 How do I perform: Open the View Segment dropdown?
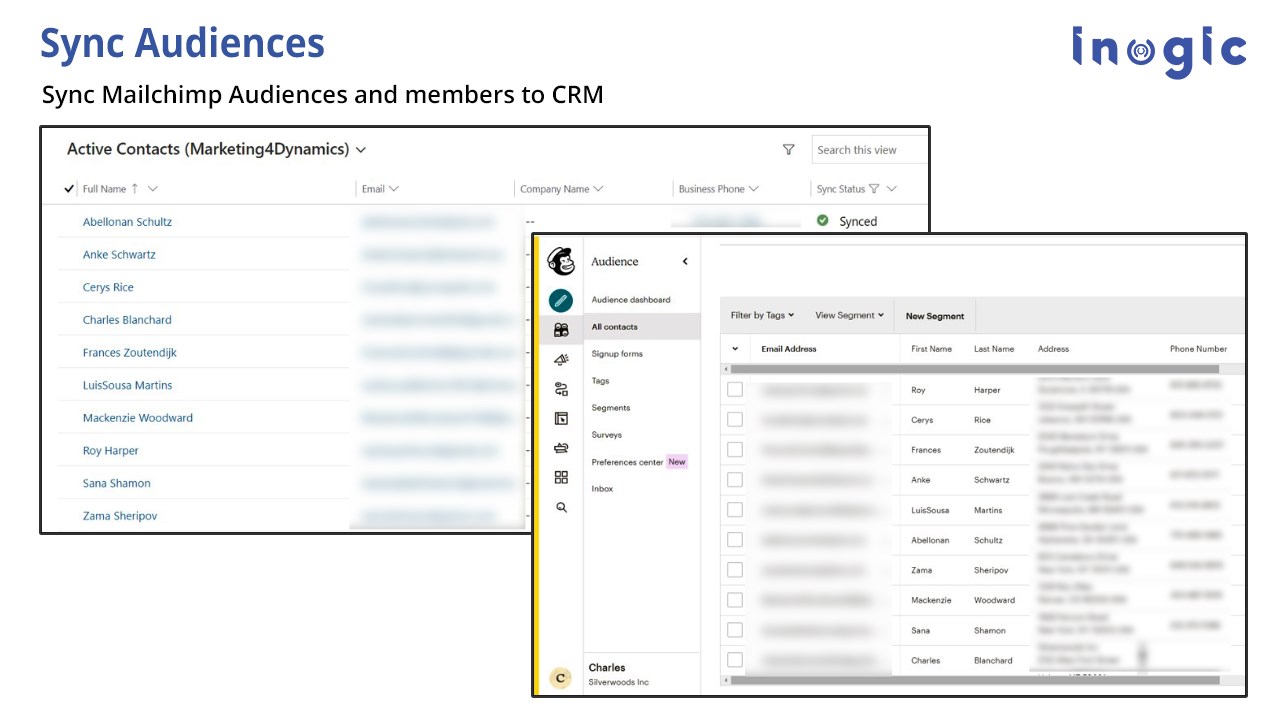click(849, 315)
